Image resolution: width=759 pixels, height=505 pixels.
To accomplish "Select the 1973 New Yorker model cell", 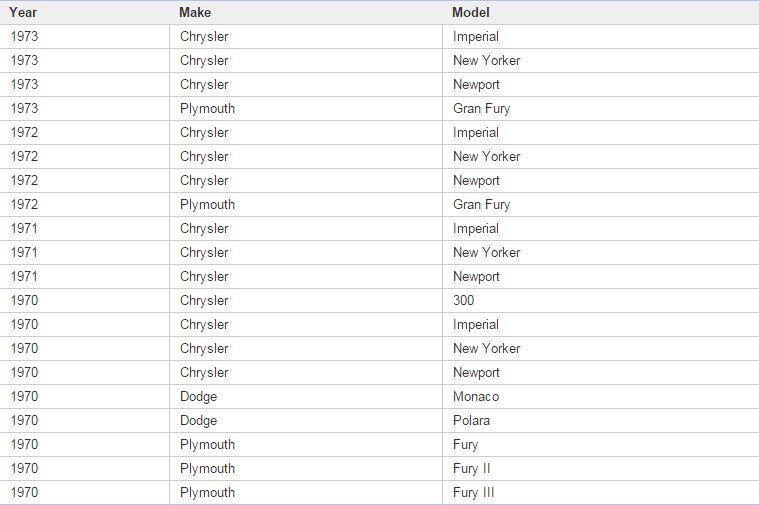I will (601, 61).
